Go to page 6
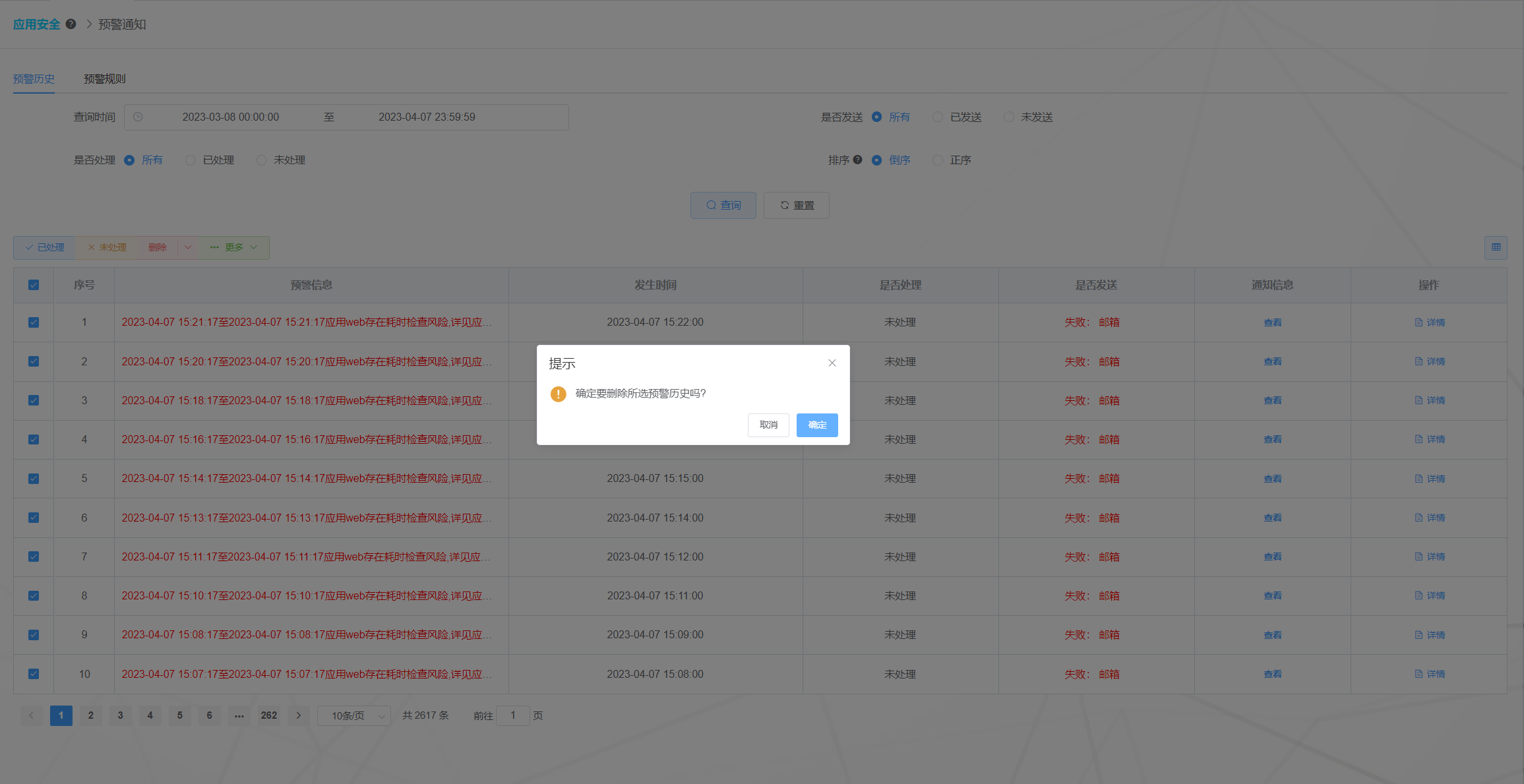Image resolution: width=1524 pixels, height=784 pixels. click(210, 715)
